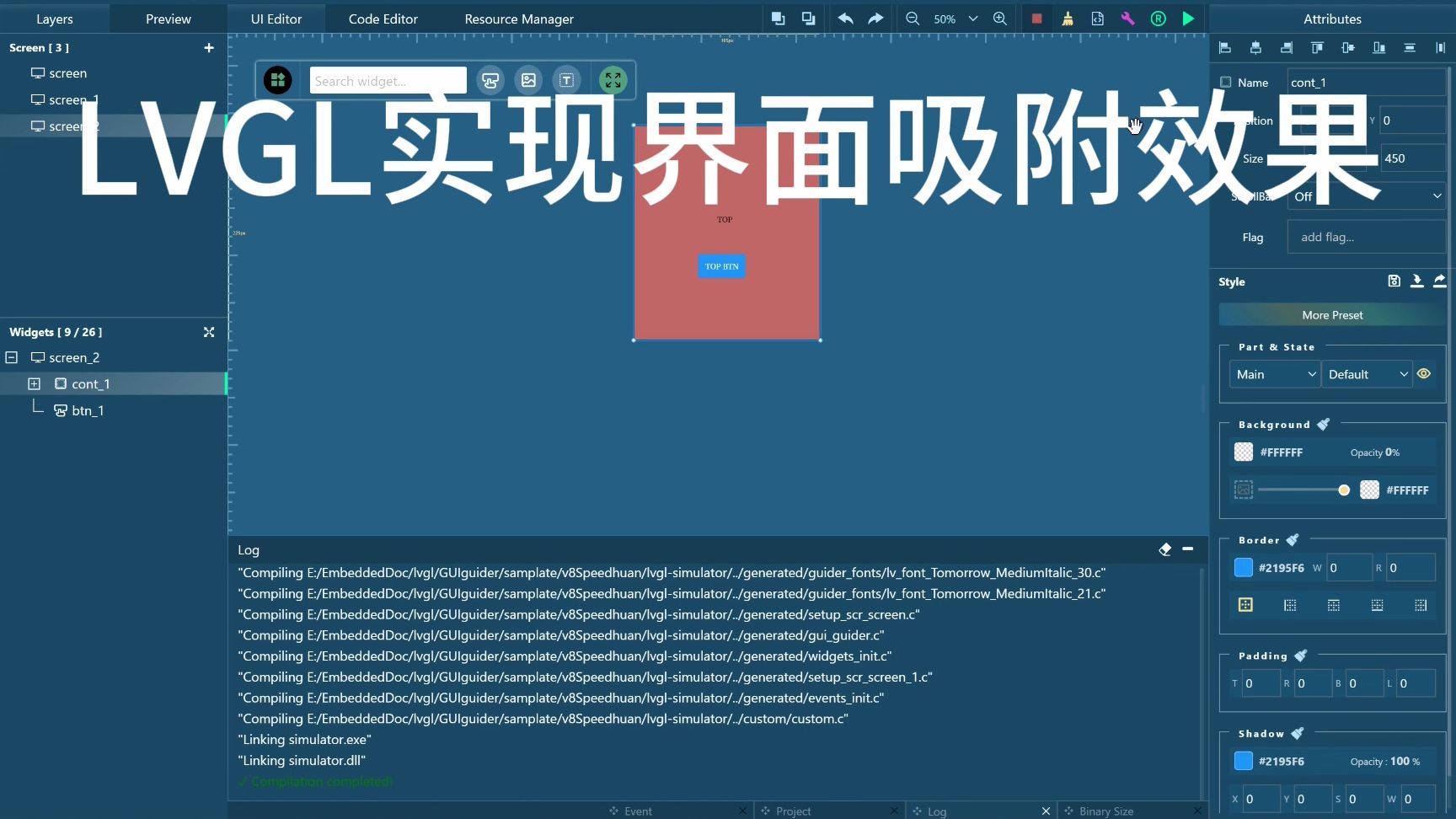Click the generate code file icon
This screenshot has width=1456, height=819.
(x=1097, y=19)
